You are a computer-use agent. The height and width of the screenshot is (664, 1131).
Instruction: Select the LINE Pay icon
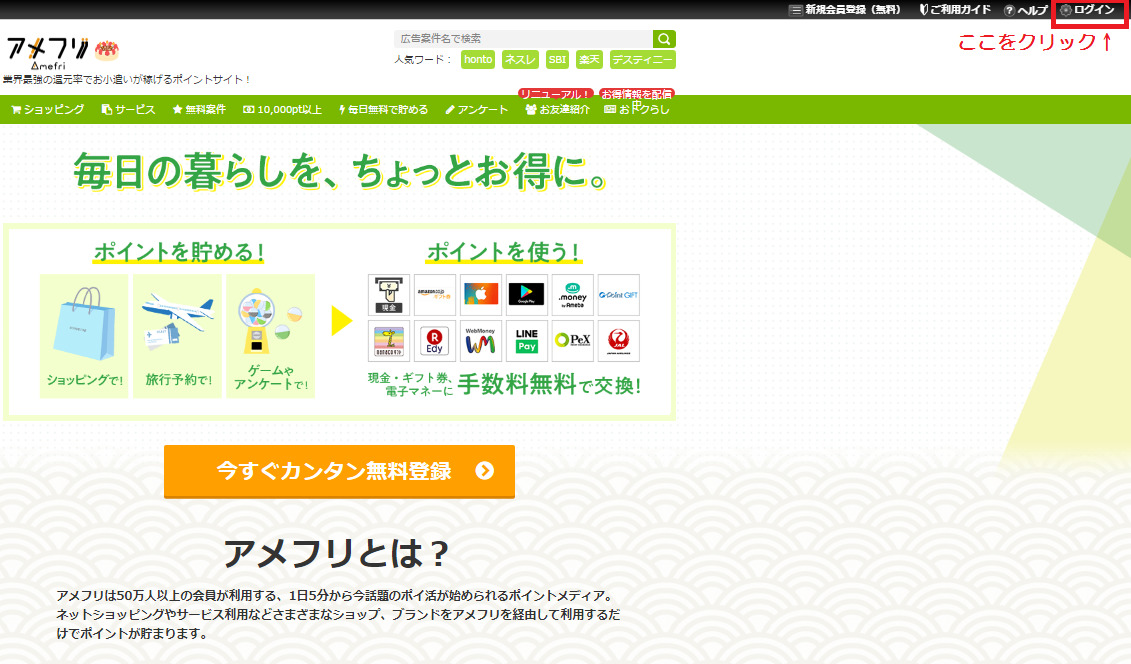(x=527, y=340)
